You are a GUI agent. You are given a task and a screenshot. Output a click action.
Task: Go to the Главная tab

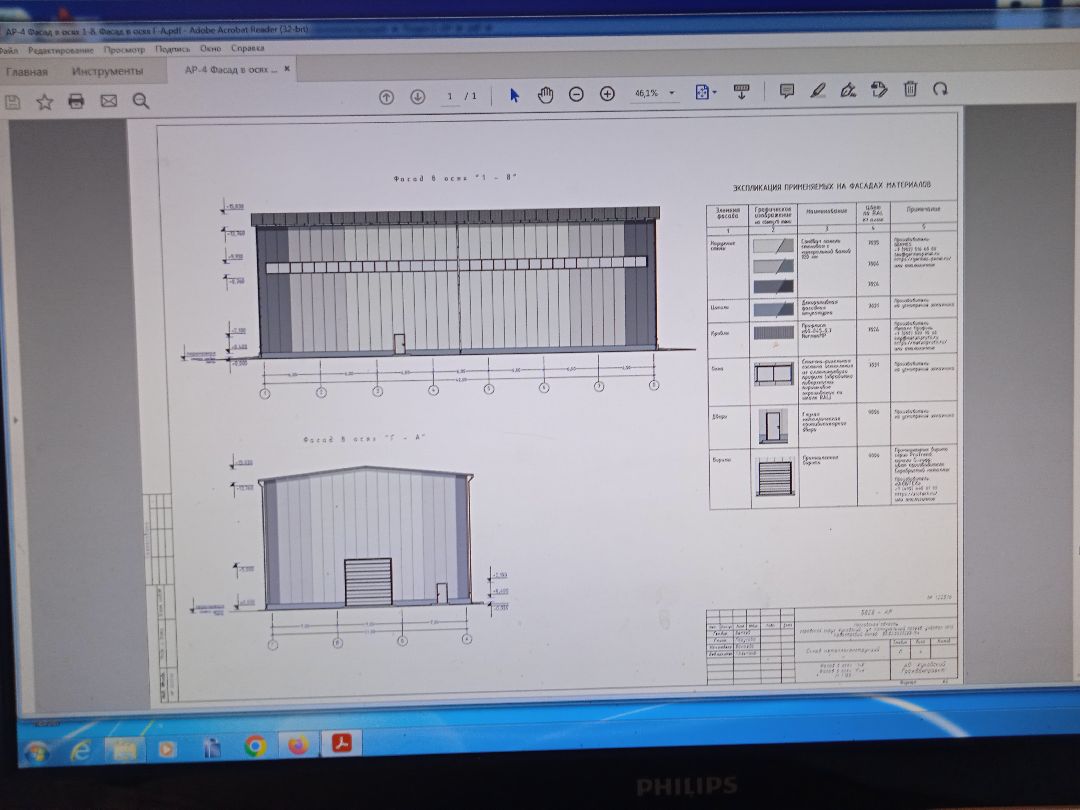click(x=26, y=72)
